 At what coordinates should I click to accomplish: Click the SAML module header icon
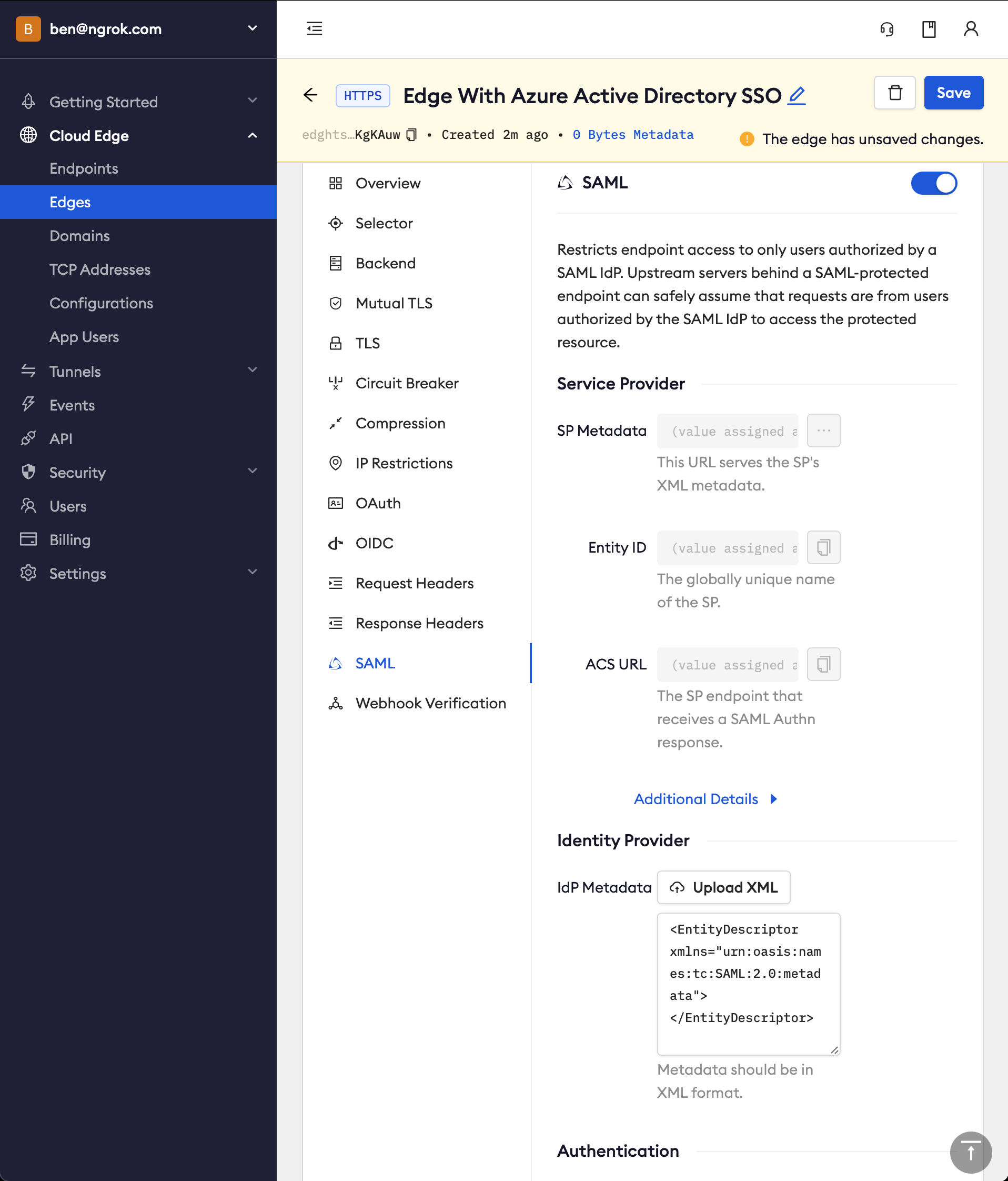(565, 183)
